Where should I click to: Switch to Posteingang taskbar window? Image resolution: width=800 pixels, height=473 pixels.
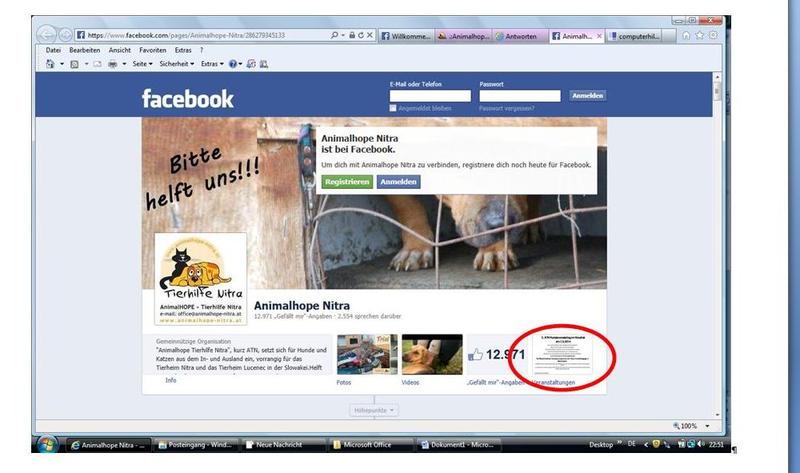point(195,445)
